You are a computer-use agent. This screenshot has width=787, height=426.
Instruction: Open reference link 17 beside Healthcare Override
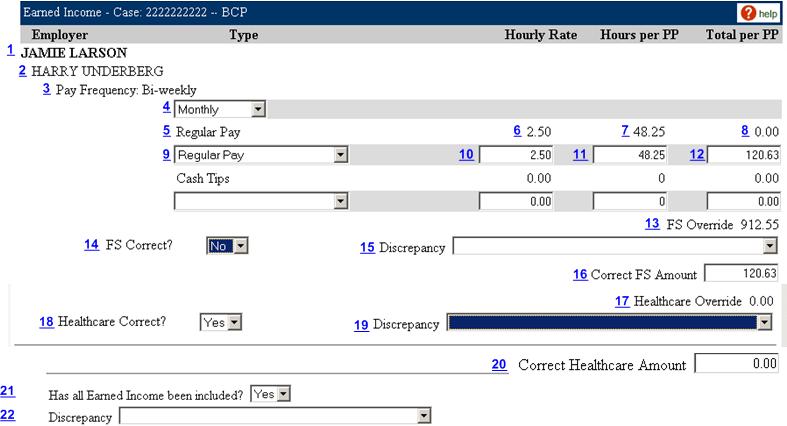[622, 300]
